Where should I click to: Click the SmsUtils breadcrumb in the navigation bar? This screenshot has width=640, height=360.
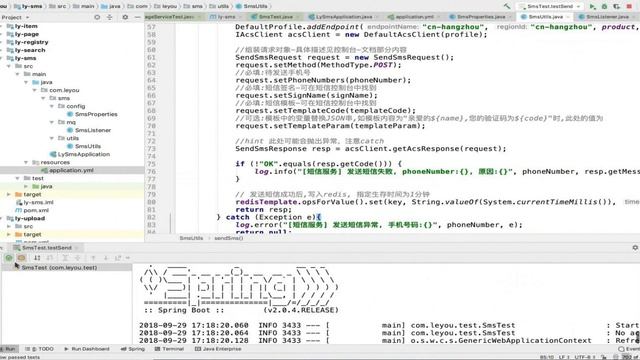click(x=251, y=6)
